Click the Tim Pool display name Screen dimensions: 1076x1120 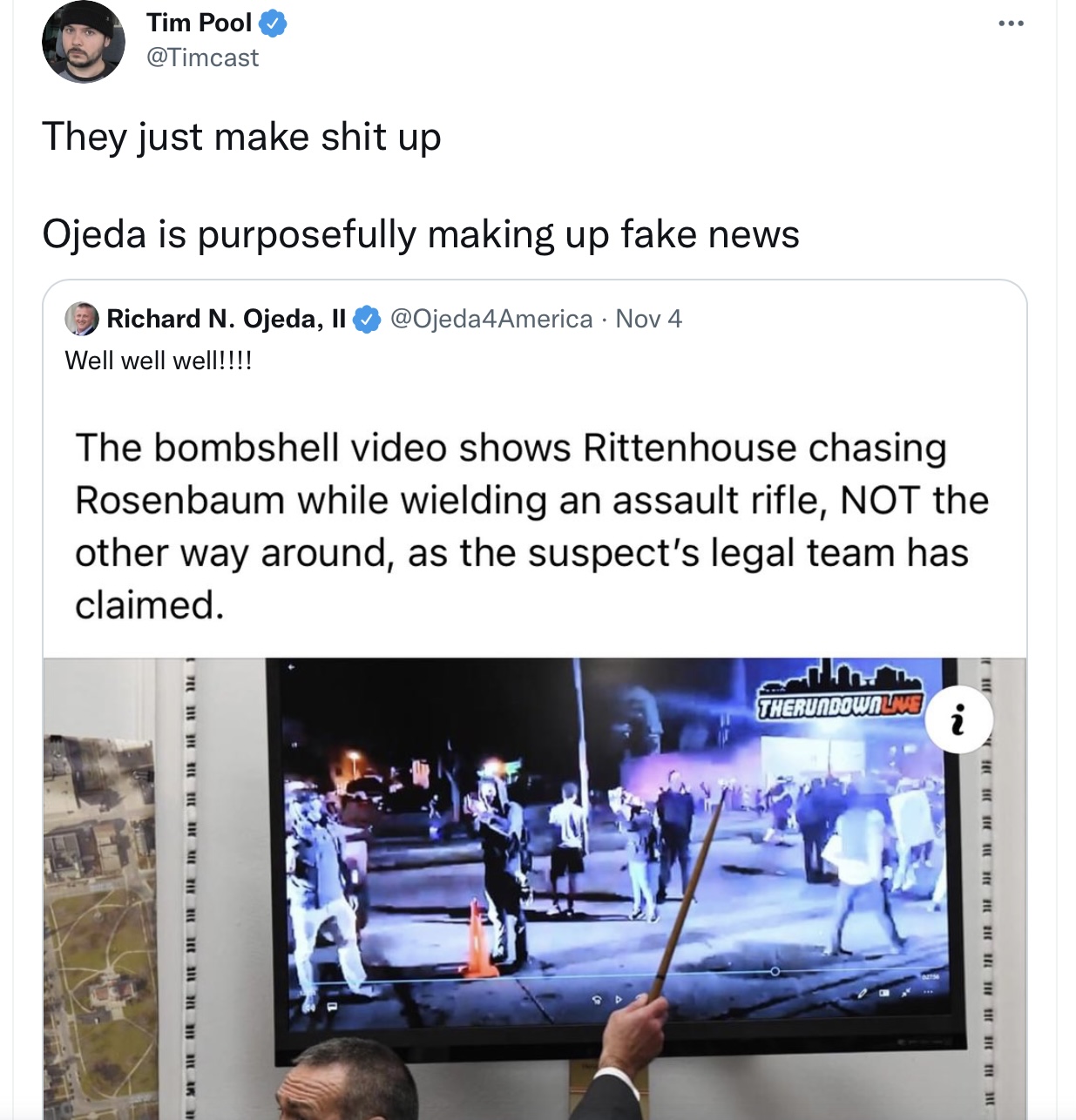click(x=200, y=23)
